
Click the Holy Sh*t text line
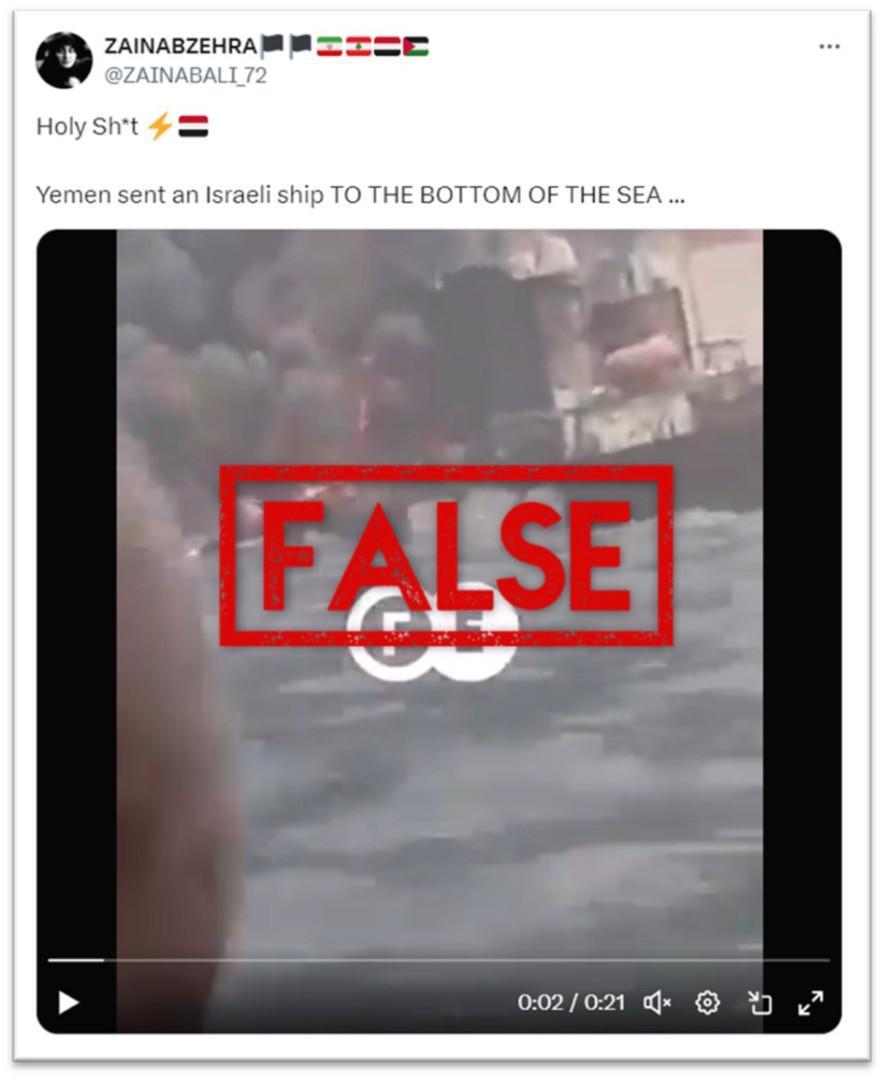click(123, 127)
